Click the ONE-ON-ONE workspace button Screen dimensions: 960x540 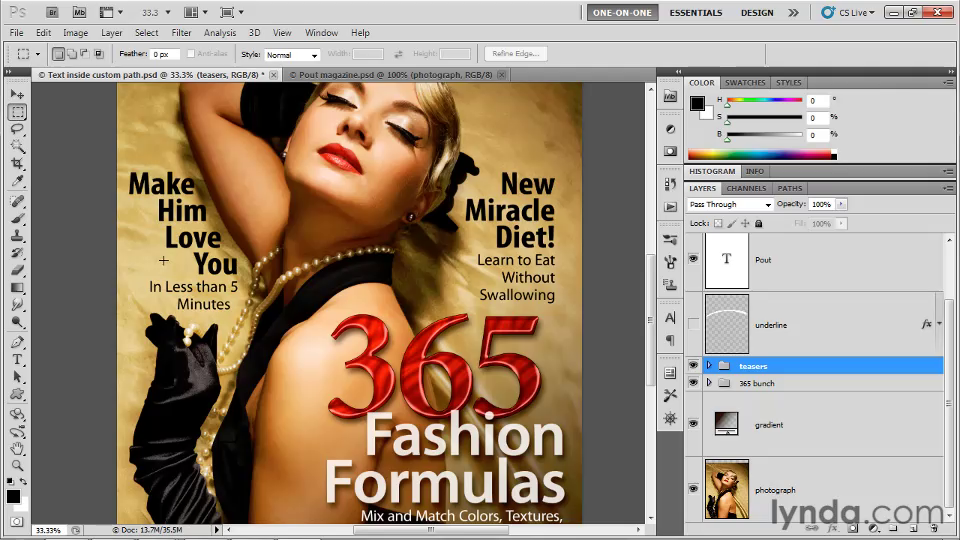tap(622, 13)
